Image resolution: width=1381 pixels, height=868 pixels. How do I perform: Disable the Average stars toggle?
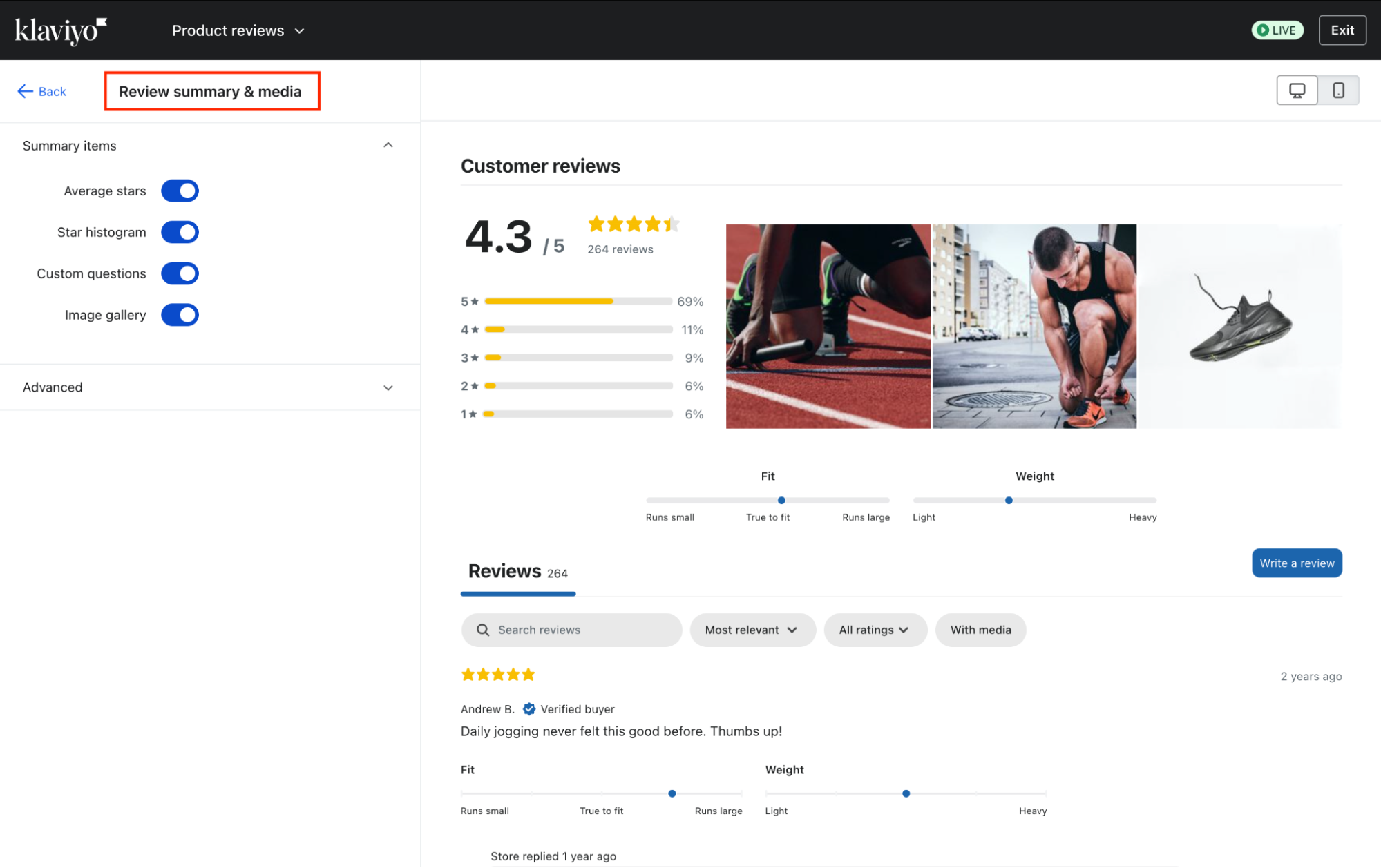(x=180, y=191)
